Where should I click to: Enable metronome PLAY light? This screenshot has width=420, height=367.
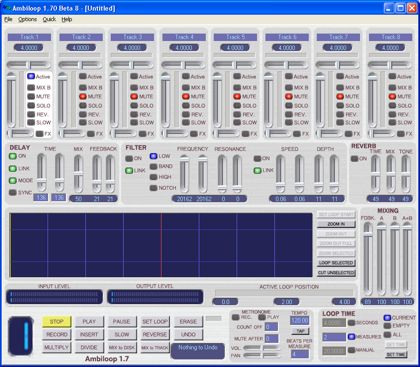262,317
